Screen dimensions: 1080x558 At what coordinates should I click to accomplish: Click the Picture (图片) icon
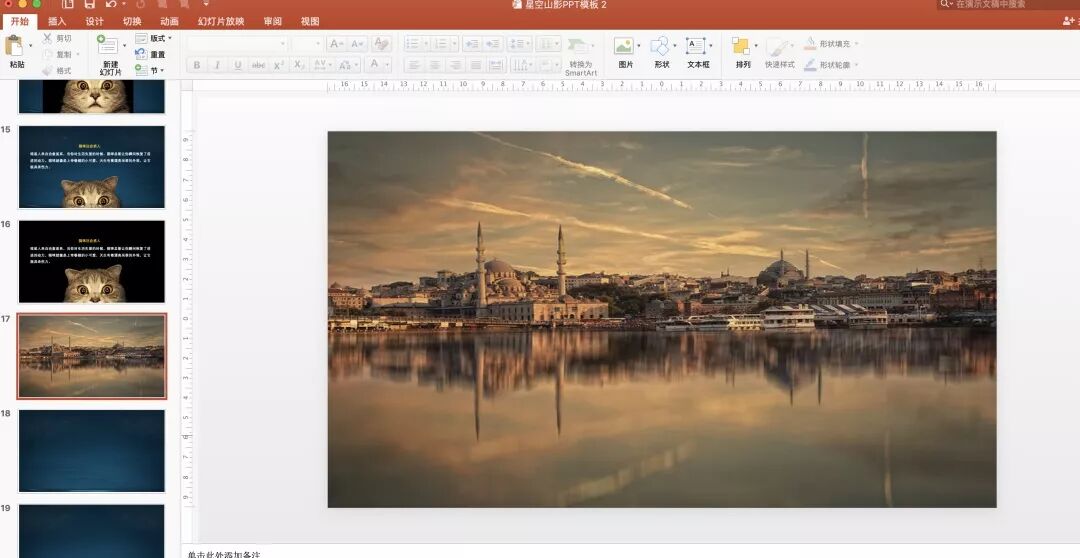point(623,46)
